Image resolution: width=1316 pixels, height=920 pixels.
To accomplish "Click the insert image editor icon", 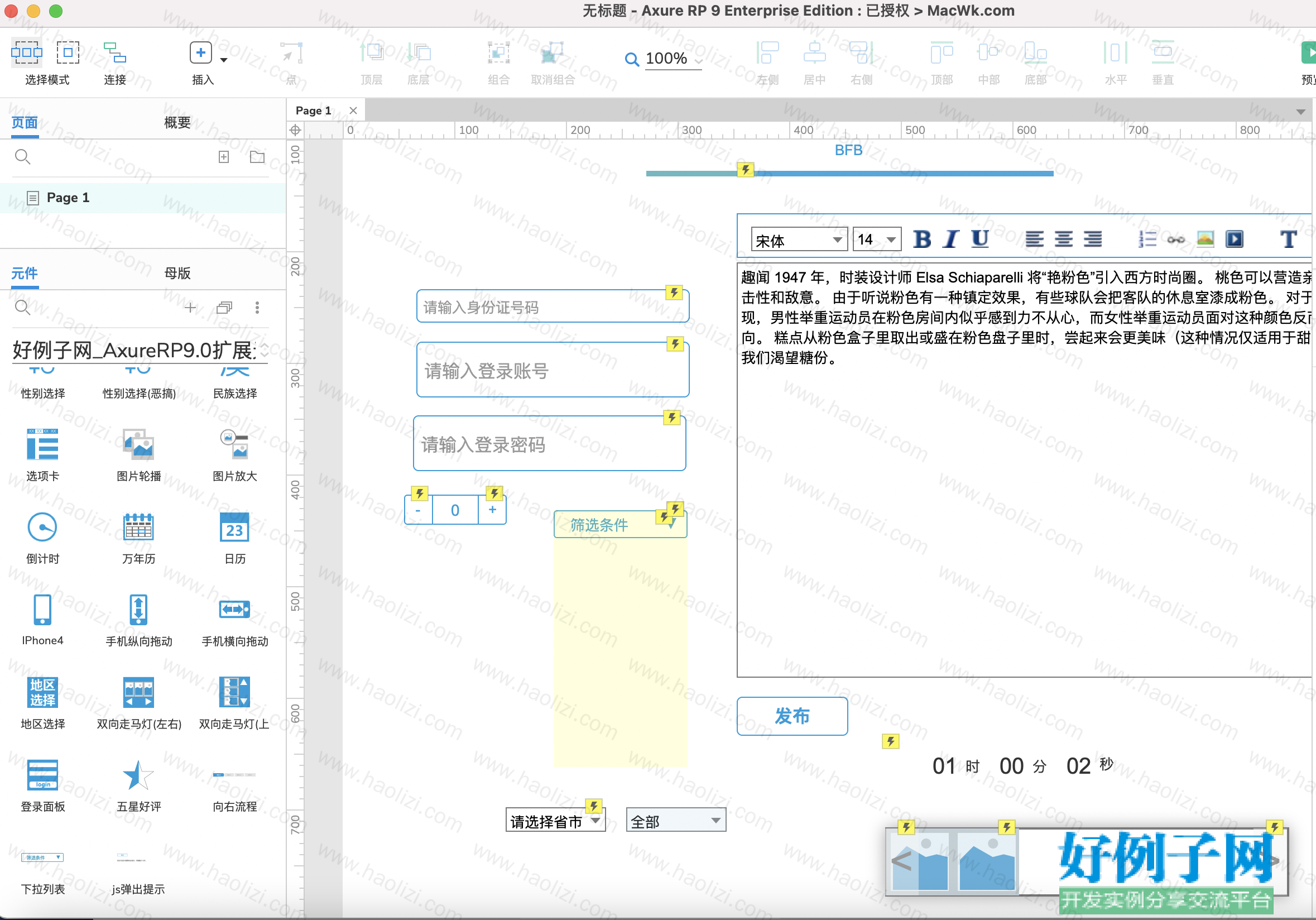I will coord(1205,239).
